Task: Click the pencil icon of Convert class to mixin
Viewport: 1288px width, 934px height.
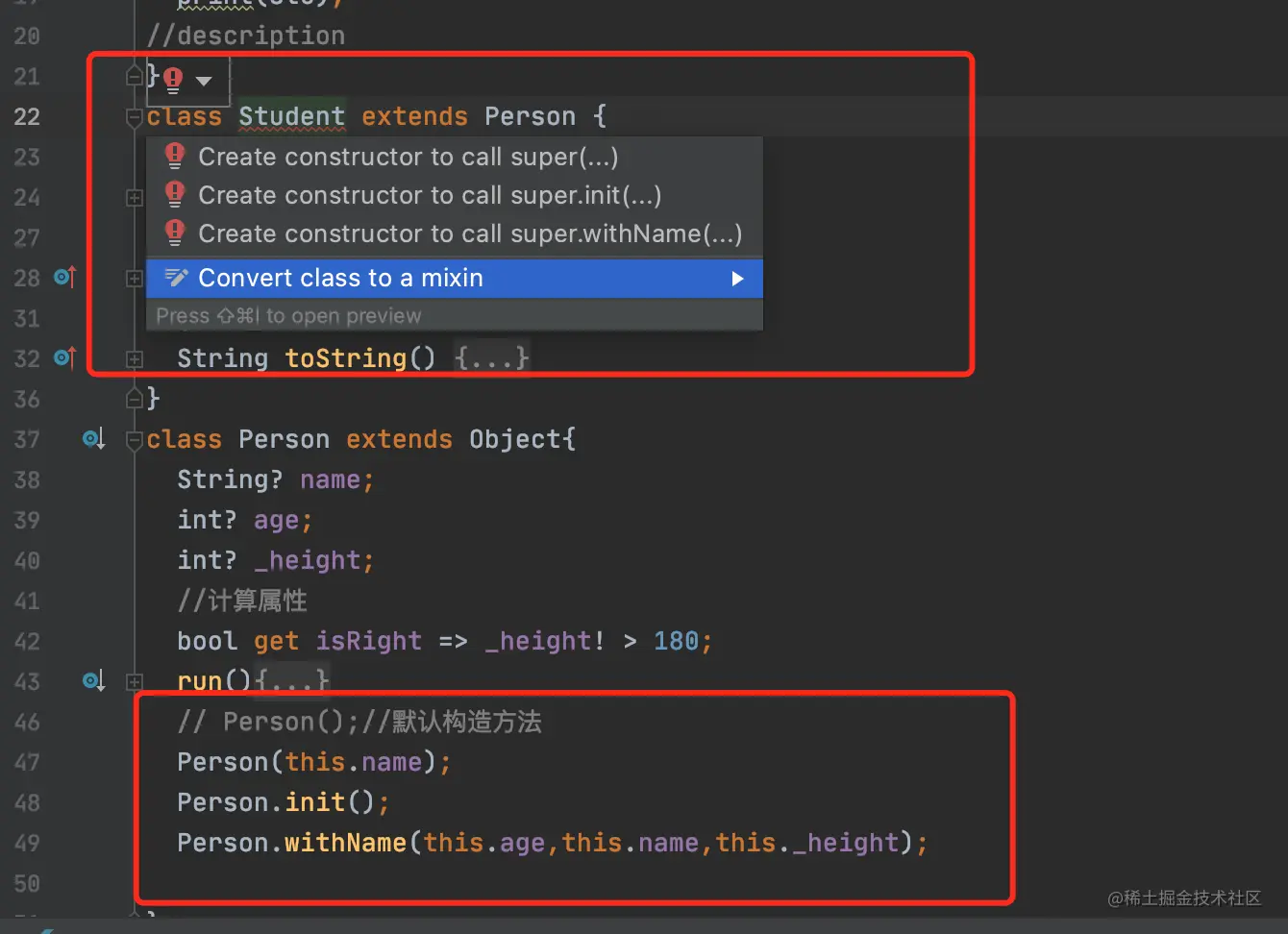Action: click(176, 278)
